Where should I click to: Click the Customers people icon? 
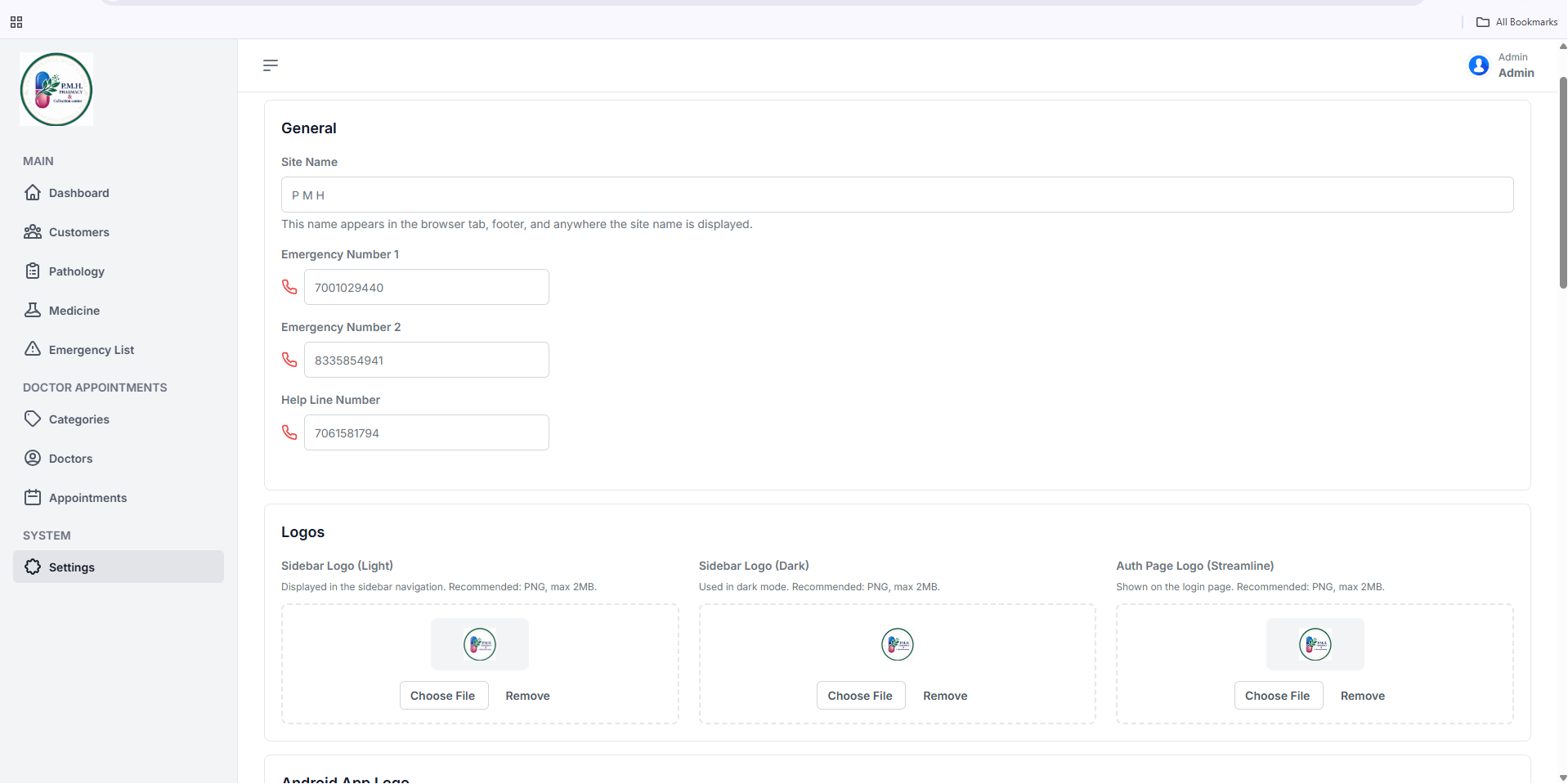click(33, 231)
